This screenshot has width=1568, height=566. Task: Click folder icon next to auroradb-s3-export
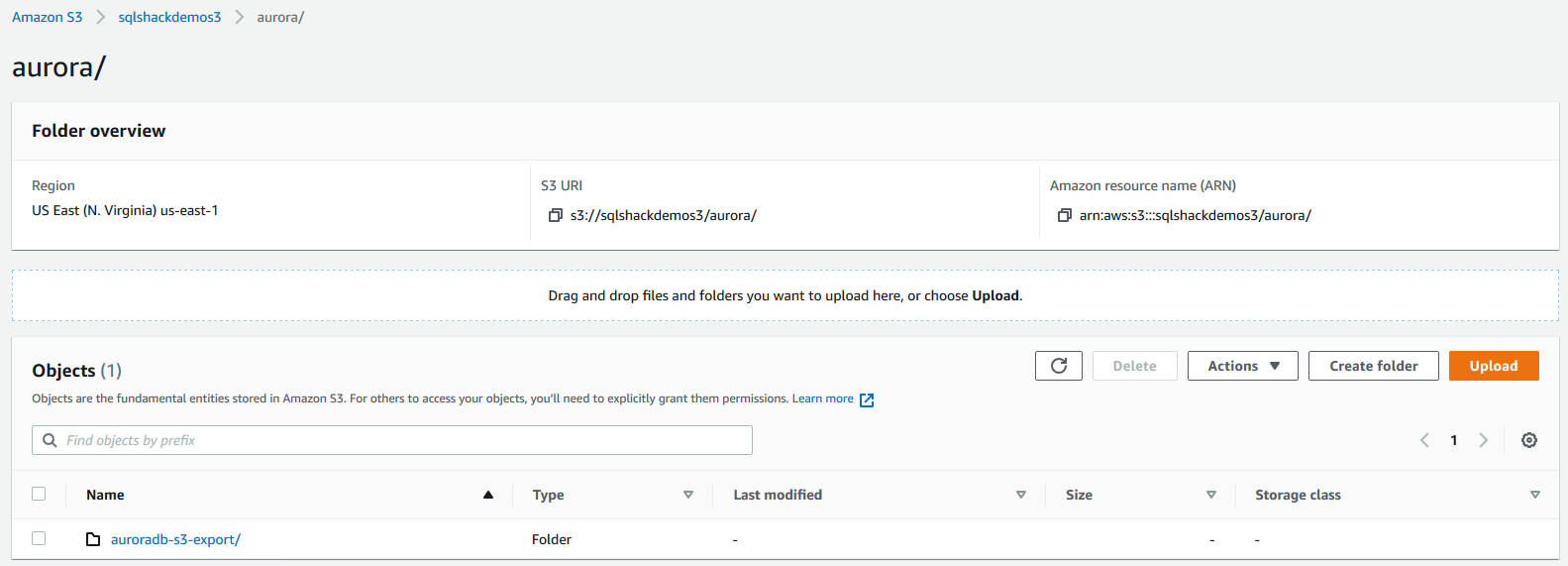pos(93,539)
